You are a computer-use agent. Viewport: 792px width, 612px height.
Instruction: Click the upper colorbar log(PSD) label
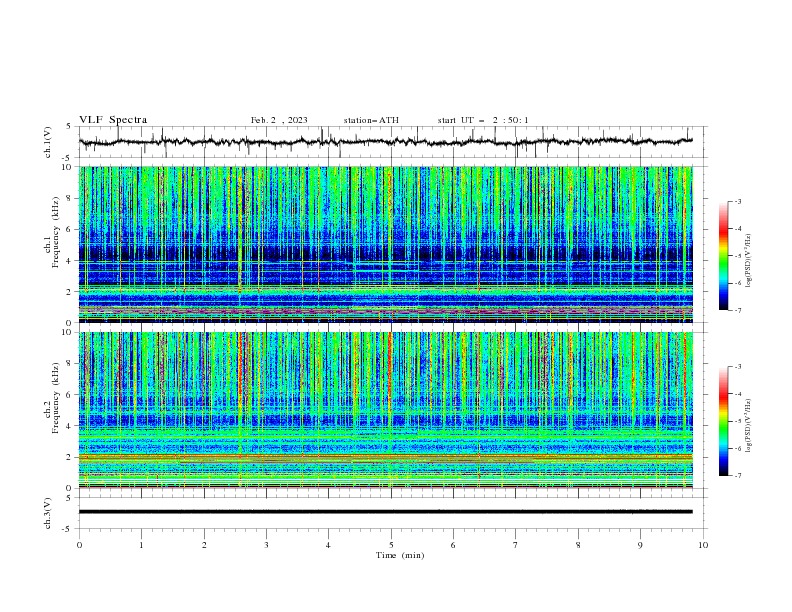pyautogui.click(x=749, y=261)
